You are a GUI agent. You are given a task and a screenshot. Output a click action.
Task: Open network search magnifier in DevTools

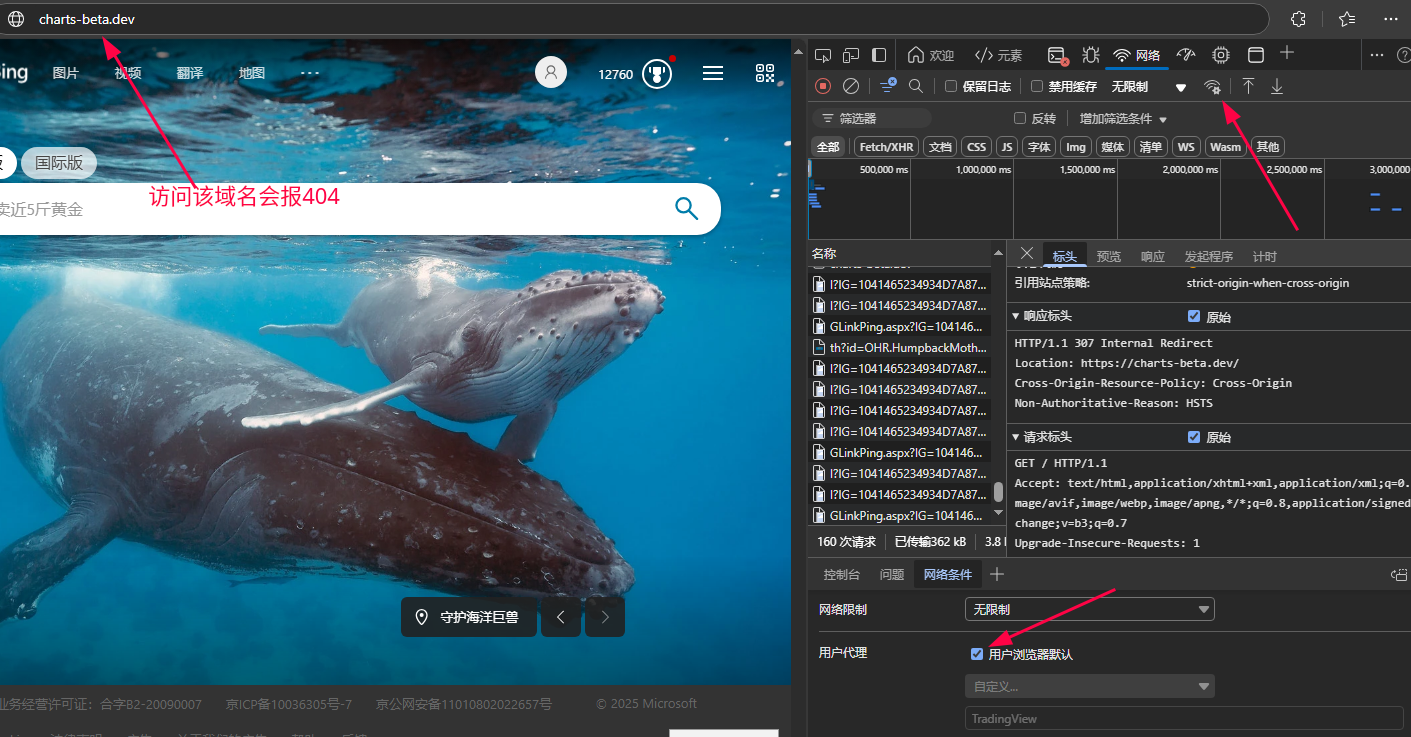(915, 87)
